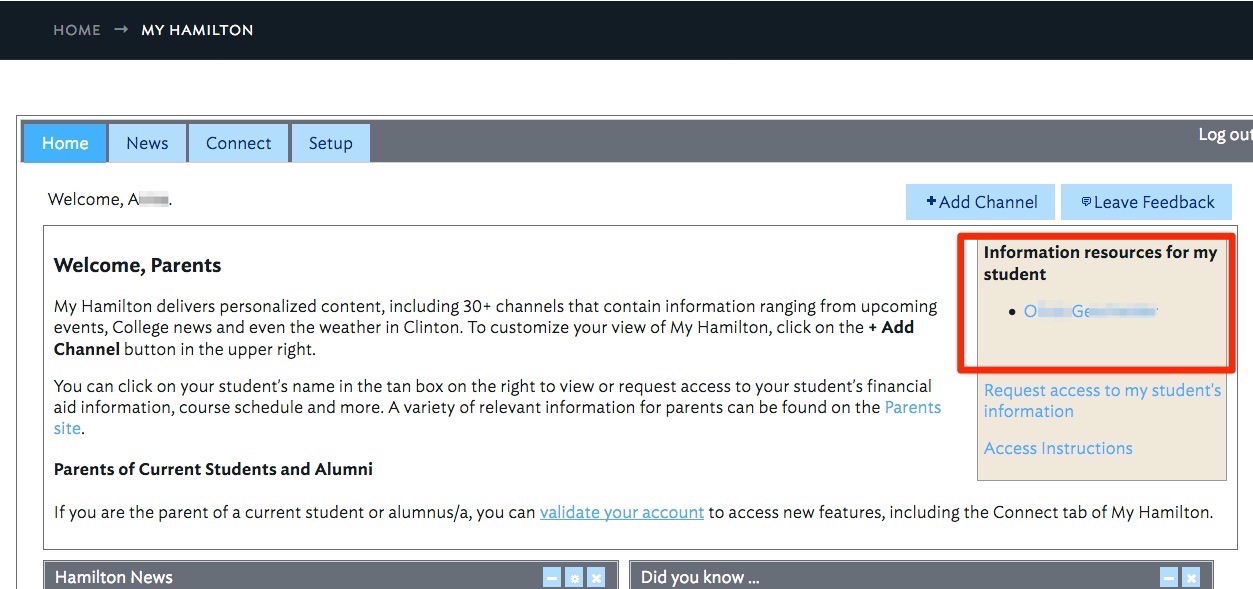Go to HOME in the breadcrumb
This screenshot has height=589, width=1253.
(77, 30)
